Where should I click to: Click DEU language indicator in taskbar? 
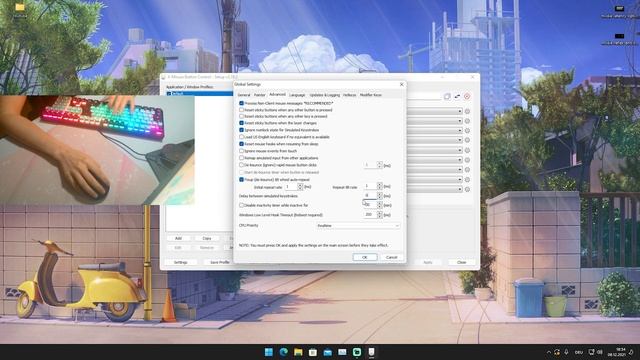tap(578, 352)
